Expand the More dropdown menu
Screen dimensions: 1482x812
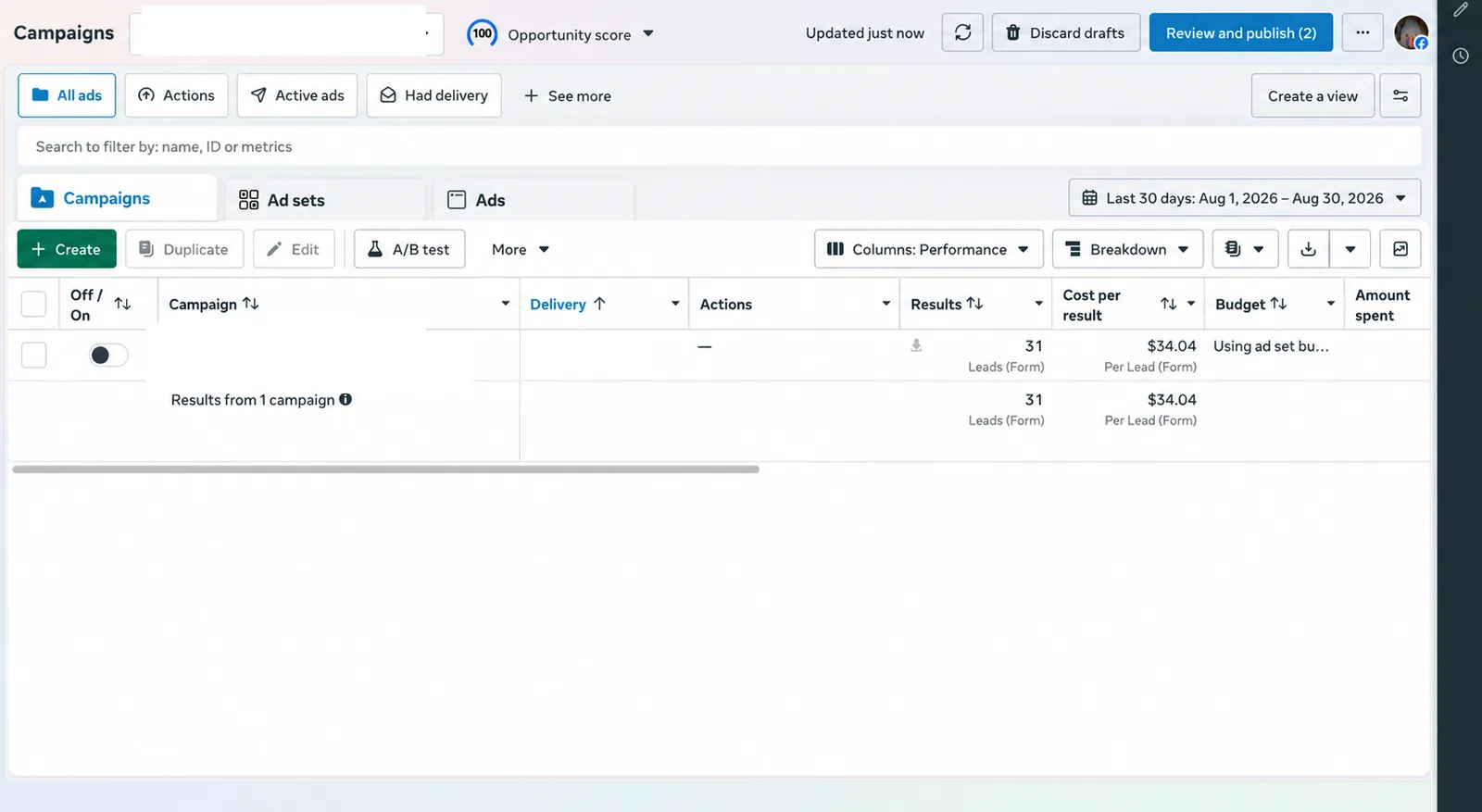[x=521, y=249]
